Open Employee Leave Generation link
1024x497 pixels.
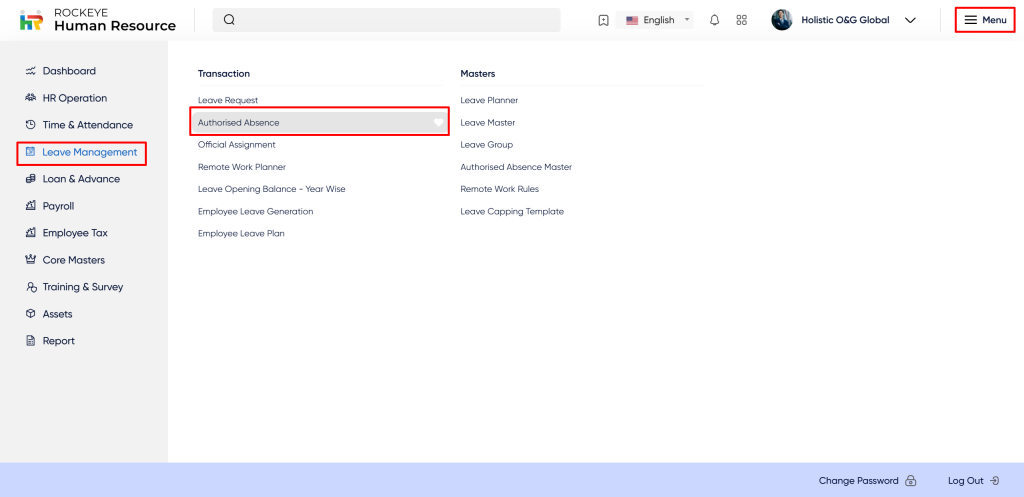point(255,211)
